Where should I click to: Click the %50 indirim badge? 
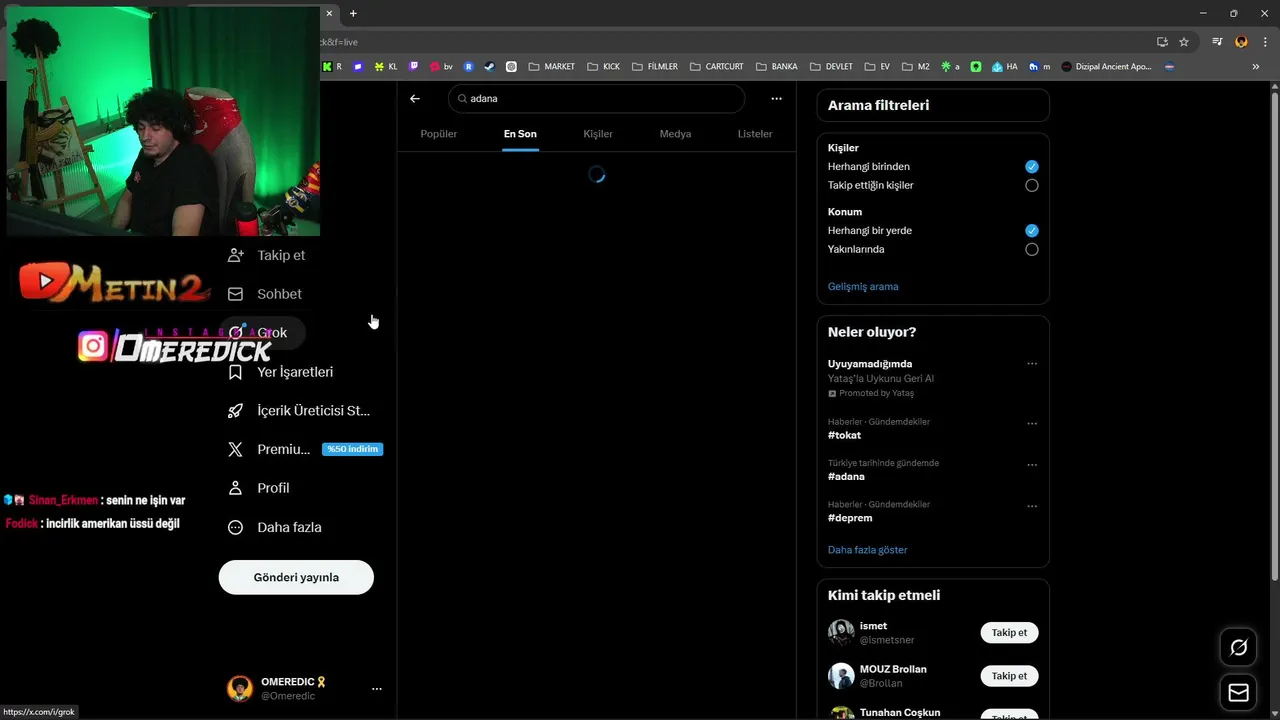pyautogui.click(x=353, y=450)
